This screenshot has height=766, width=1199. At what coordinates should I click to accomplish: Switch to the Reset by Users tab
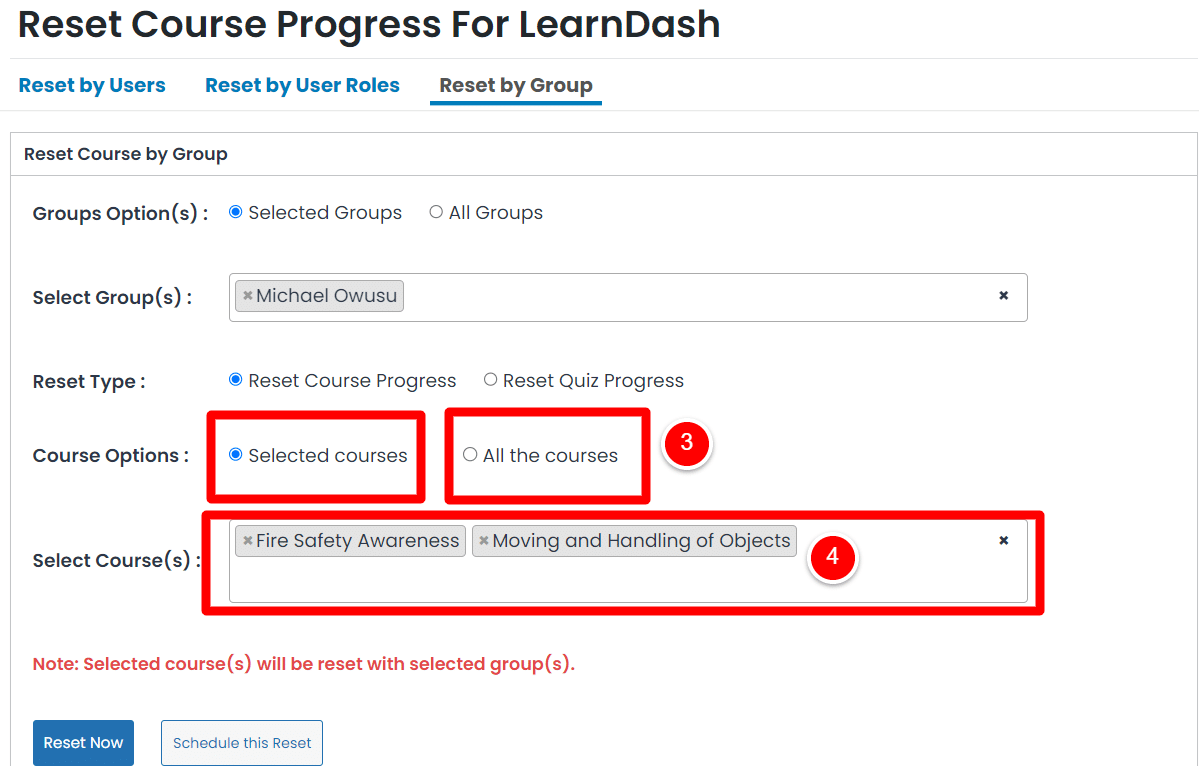(x=92, y=85)
